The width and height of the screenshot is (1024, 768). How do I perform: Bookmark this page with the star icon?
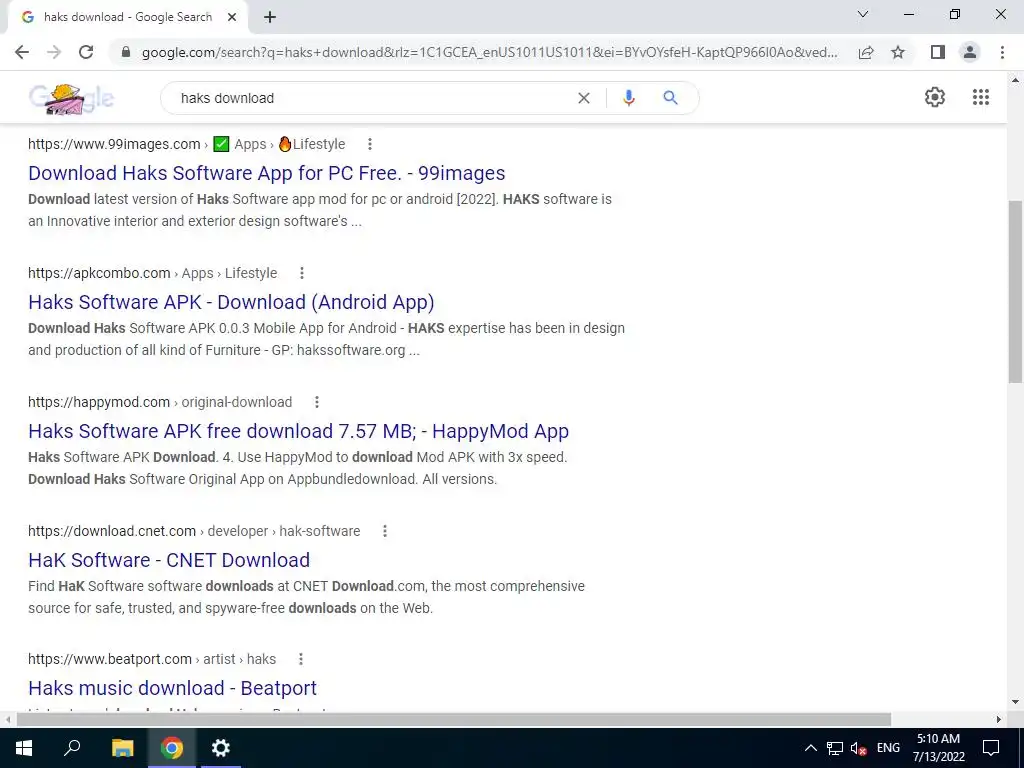(898, 52)
